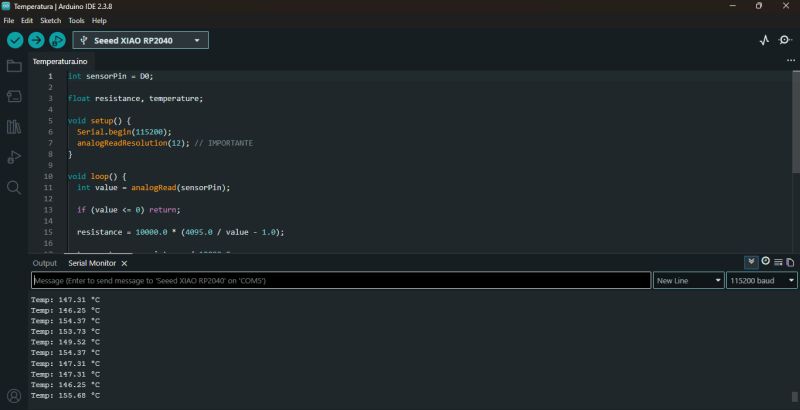
Task: Click serial output 'Temp: 149.52 °C'
Action: coord(65,342)
